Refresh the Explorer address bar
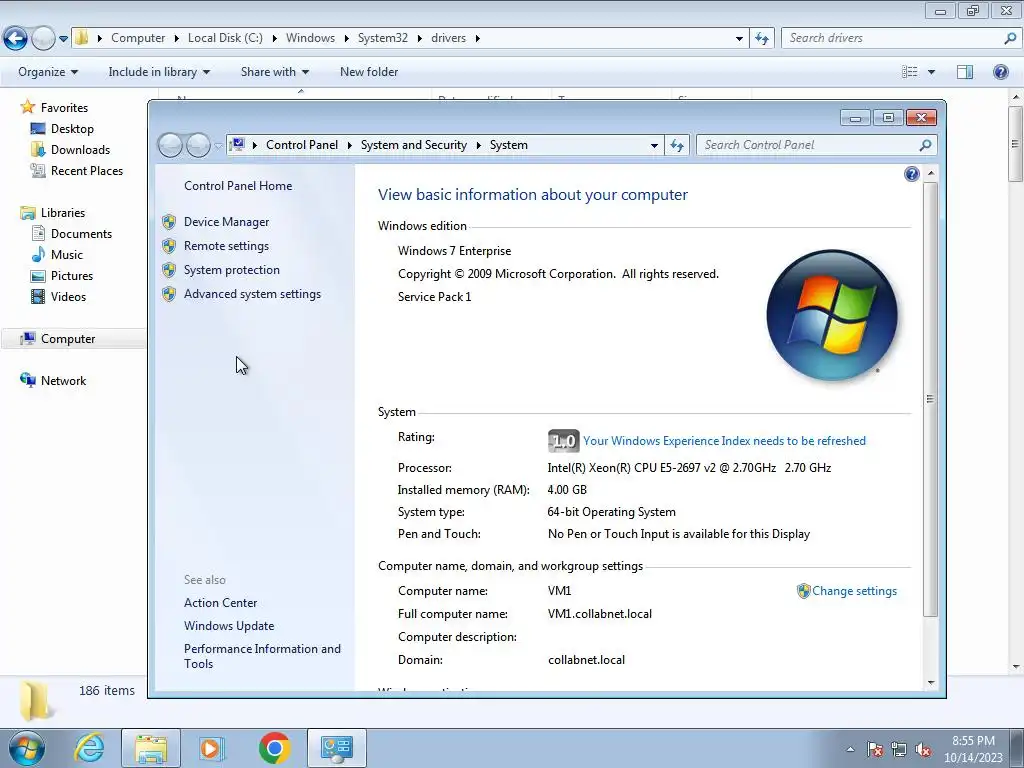 coord(761,39)
